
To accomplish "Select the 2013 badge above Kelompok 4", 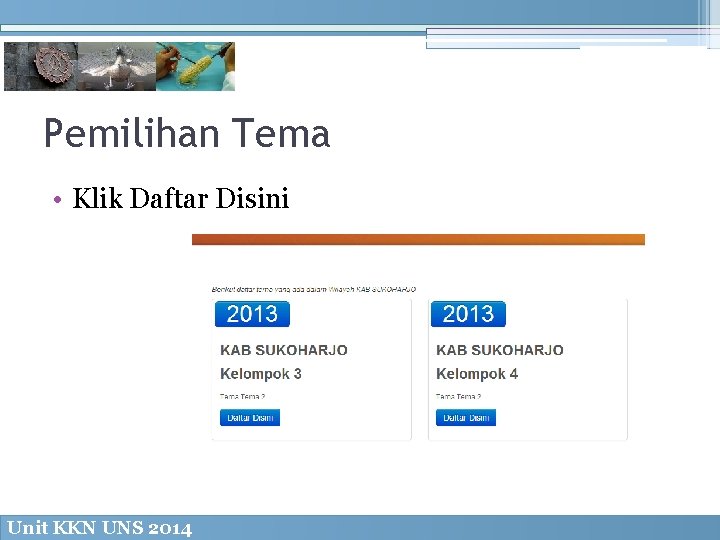I will (468, 314).
